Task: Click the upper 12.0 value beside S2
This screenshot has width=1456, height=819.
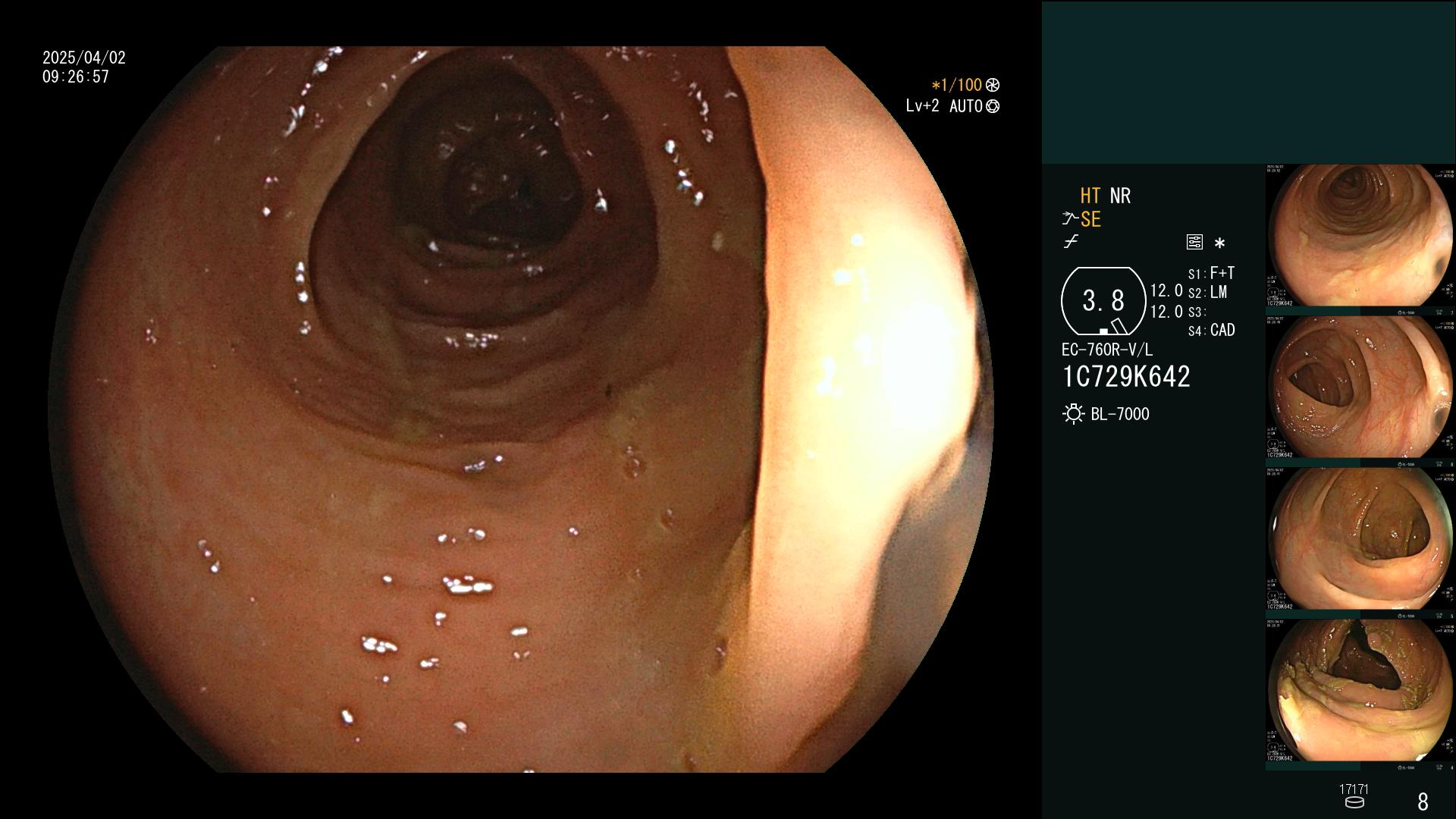Action: pos(1166,290)
